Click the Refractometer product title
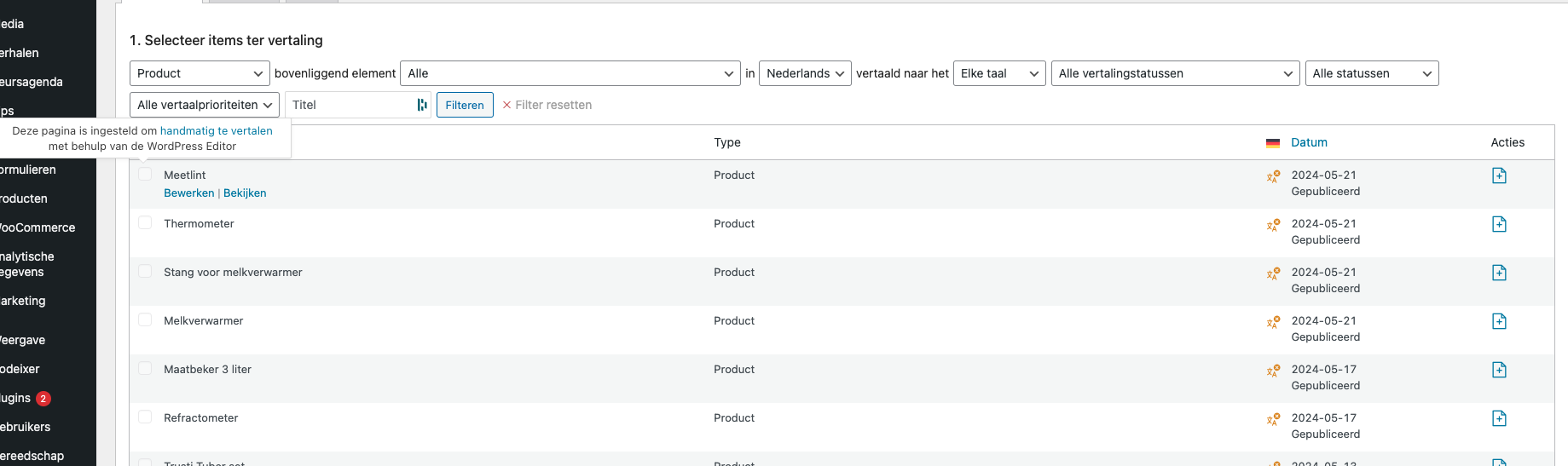The image size is (1568, 466). (x=201, y=418)
